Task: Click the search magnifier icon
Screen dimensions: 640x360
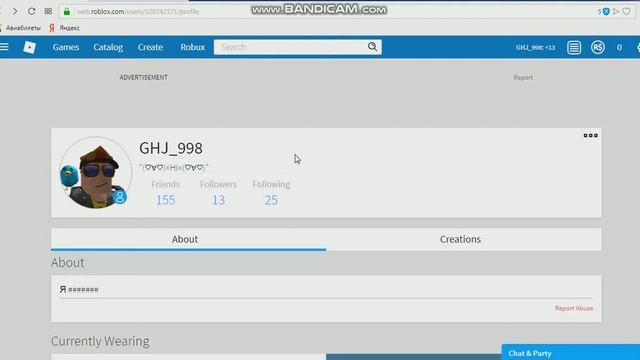Action: [372, 47]
